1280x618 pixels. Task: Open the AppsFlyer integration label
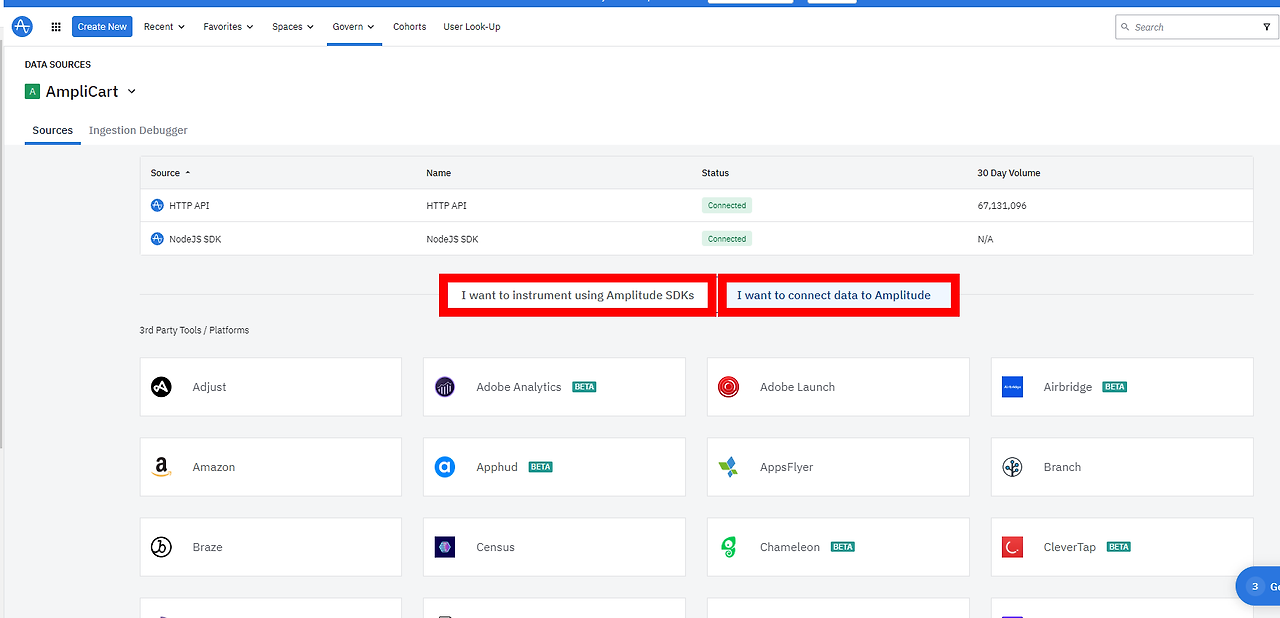pyautogui.click(x=787, y=467)
